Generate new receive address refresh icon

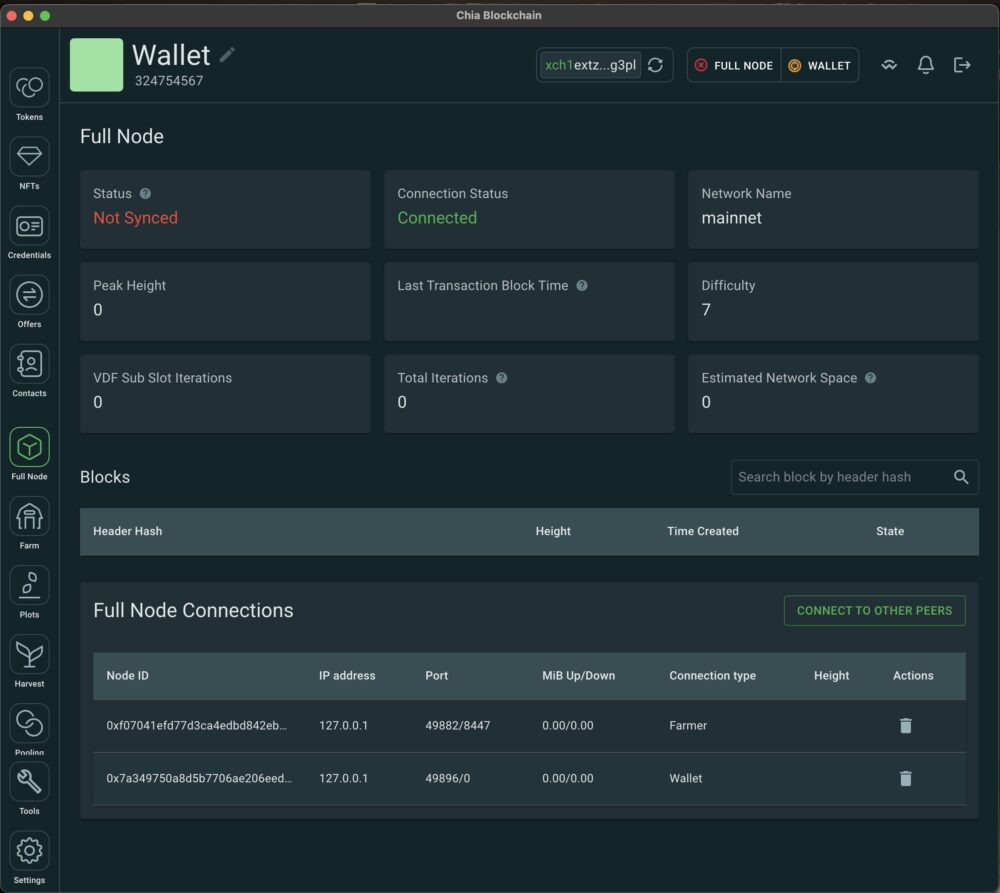tap(656, 65)
